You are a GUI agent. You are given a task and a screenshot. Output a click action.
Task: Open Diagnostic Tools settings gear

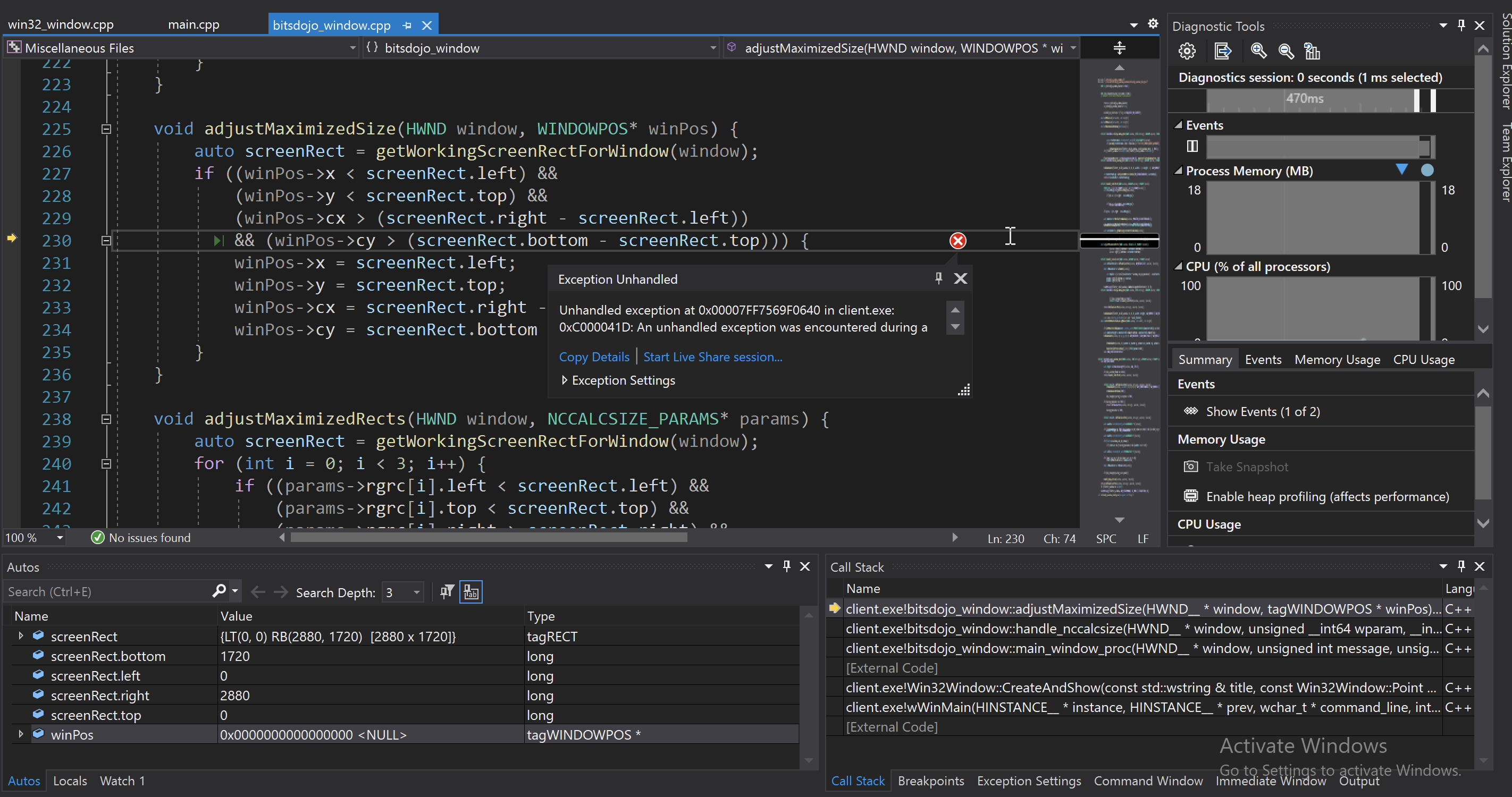[x=1187, y=52]
